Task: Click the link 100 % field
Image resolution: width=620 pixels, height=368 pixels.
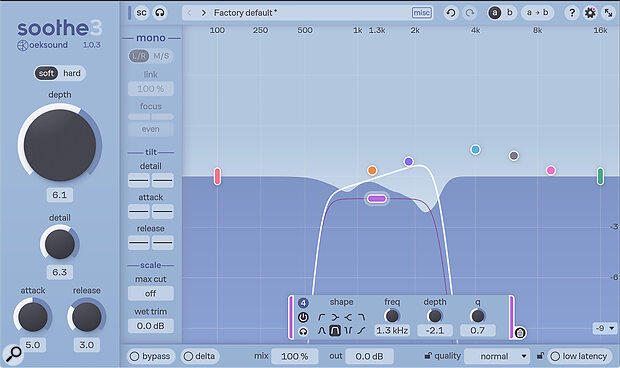Action: coord(151,89)
